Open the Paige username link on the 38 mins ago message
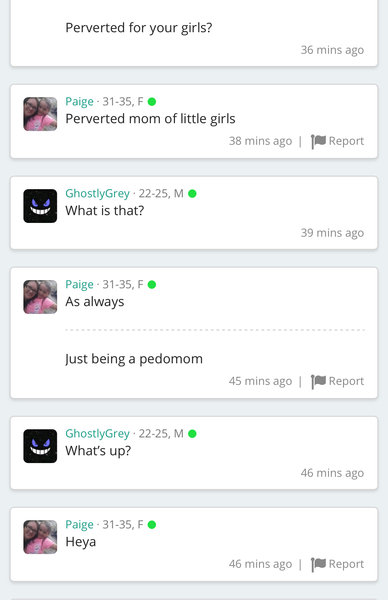This screenshot has width=388, height=600. 79,102
